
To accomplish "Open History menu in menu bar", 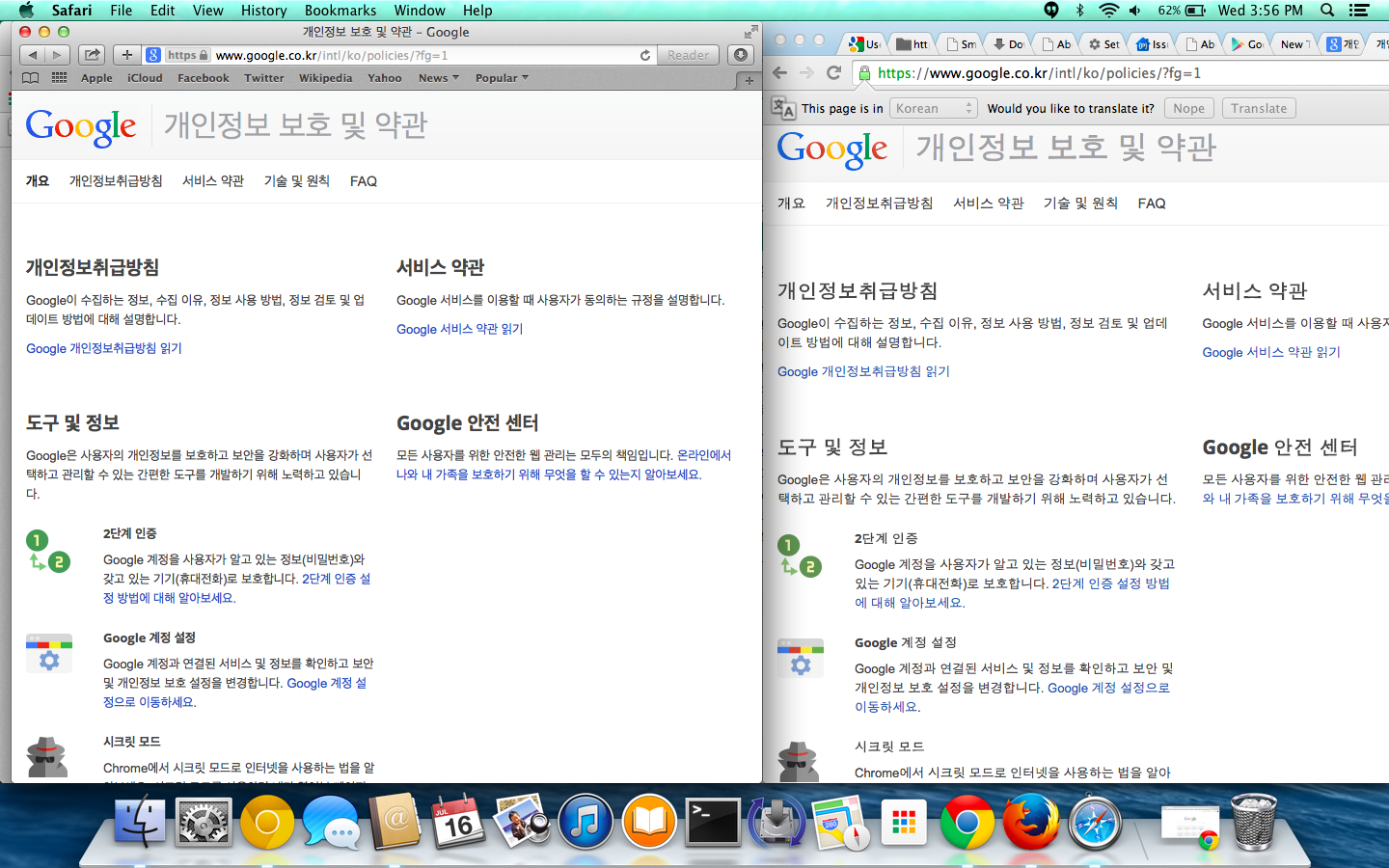I will point(263,11).
